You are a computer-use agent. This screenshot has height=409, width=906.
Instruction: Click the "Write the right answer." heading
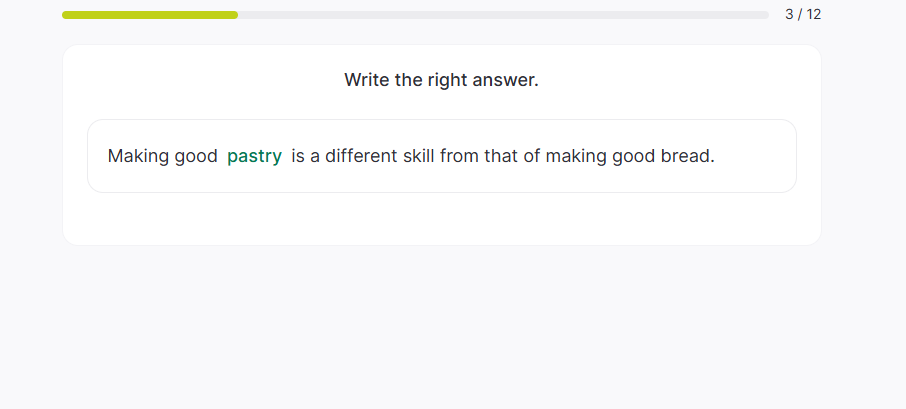tap(441, 80)
